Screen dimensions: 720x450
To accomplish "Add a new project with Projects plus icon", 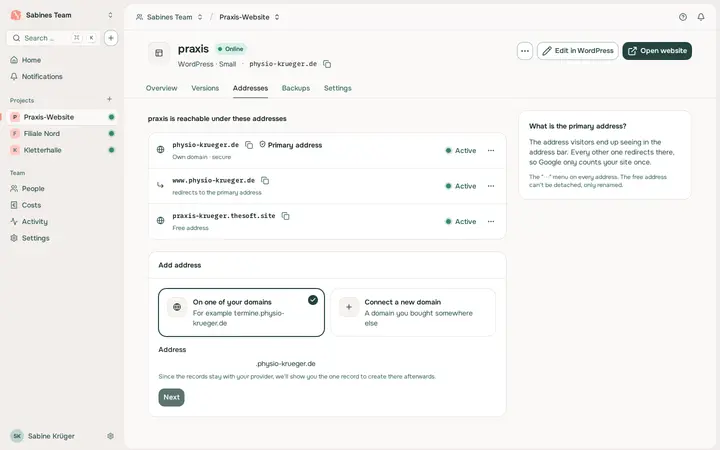I will [x=109, y=99].
